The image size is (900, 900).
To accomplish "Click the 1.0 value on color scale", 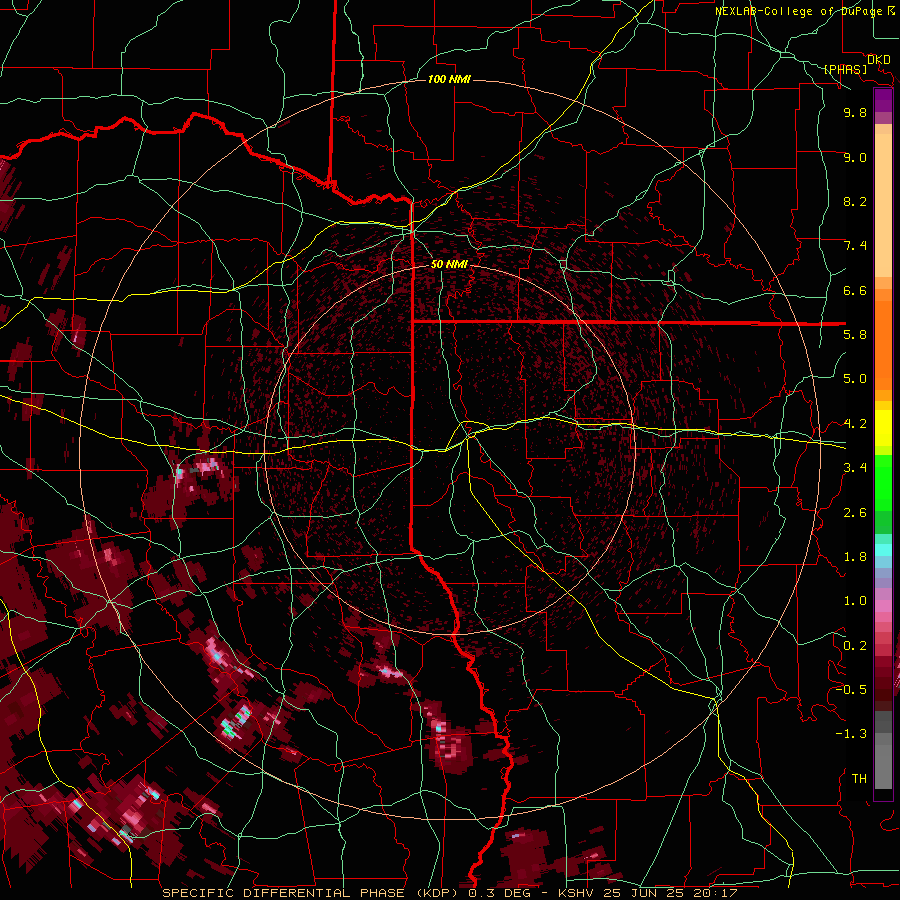I will pos(855,601).
